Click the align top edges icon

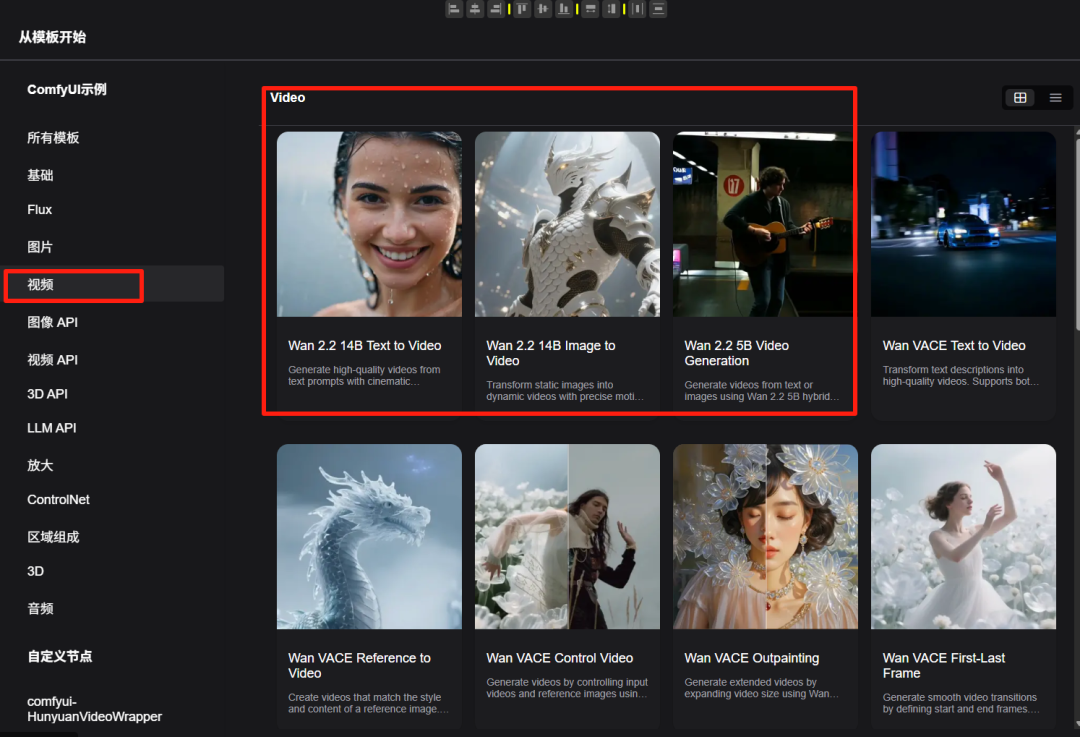[522, 9]
